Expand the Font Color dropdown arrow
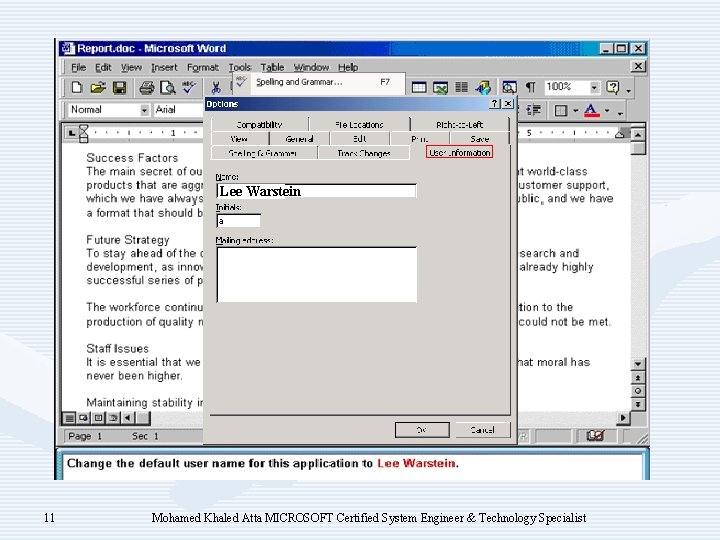Viewport: 720px width, 540px height. [607, 111]
